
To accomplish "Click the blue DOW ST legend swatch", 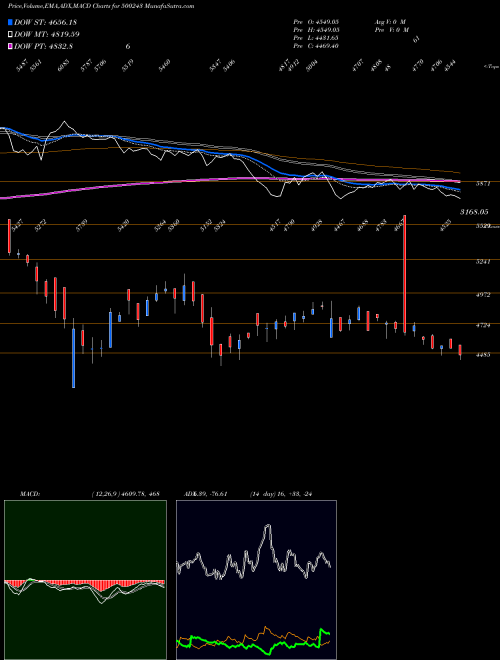I will (11, 22).
